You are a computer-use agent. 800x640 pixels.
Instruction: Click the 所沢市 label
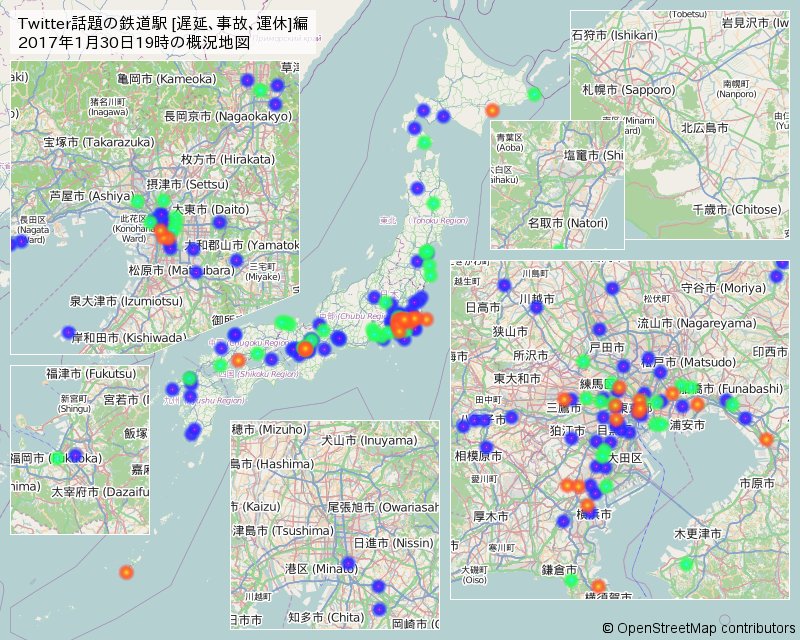tap(530, 355)
